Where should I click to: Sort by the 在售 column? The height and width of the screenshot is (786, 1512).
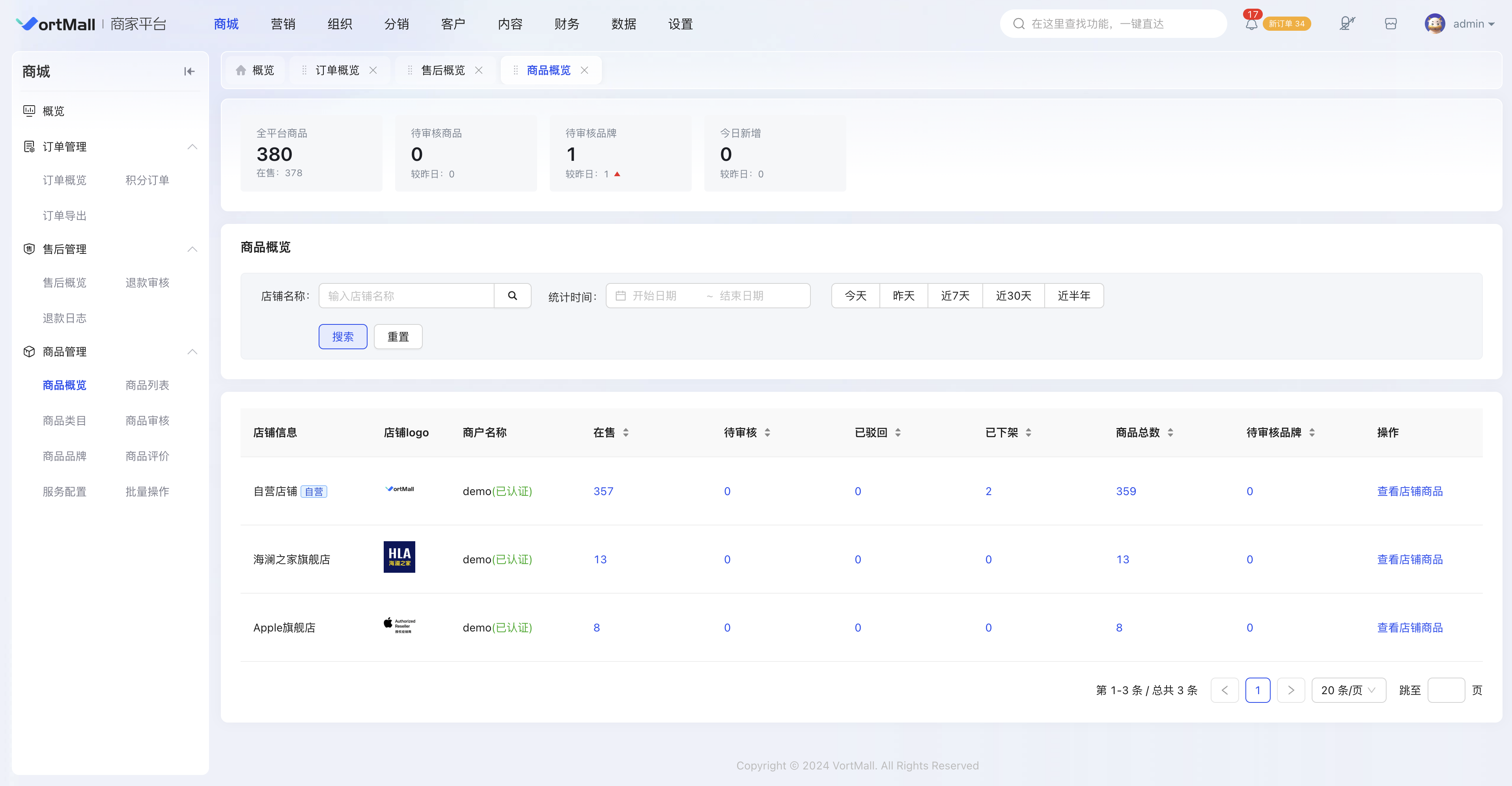(626, 432)
